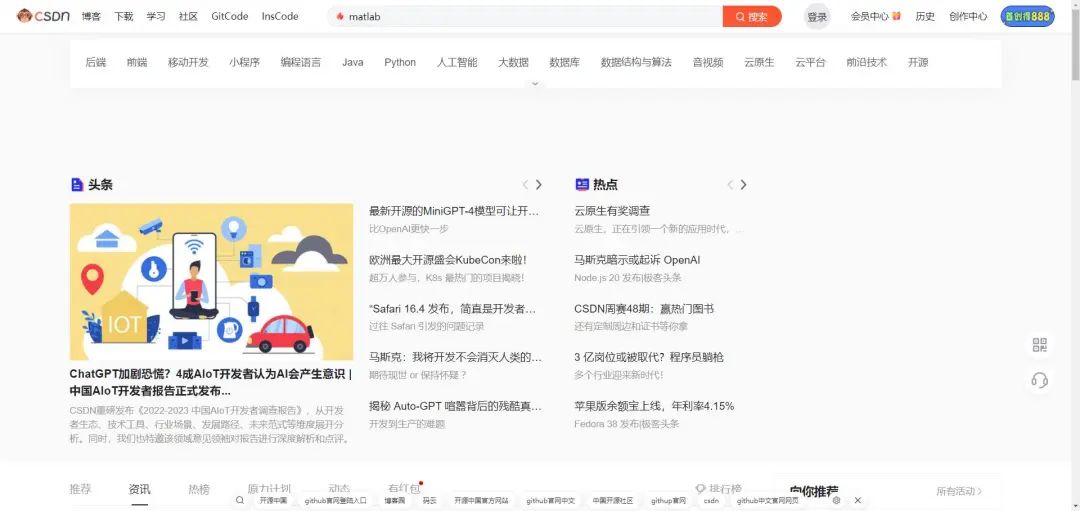Open the 学习 top navigation item
Screen dimensions: 1080x511
[x=156, y=17]
